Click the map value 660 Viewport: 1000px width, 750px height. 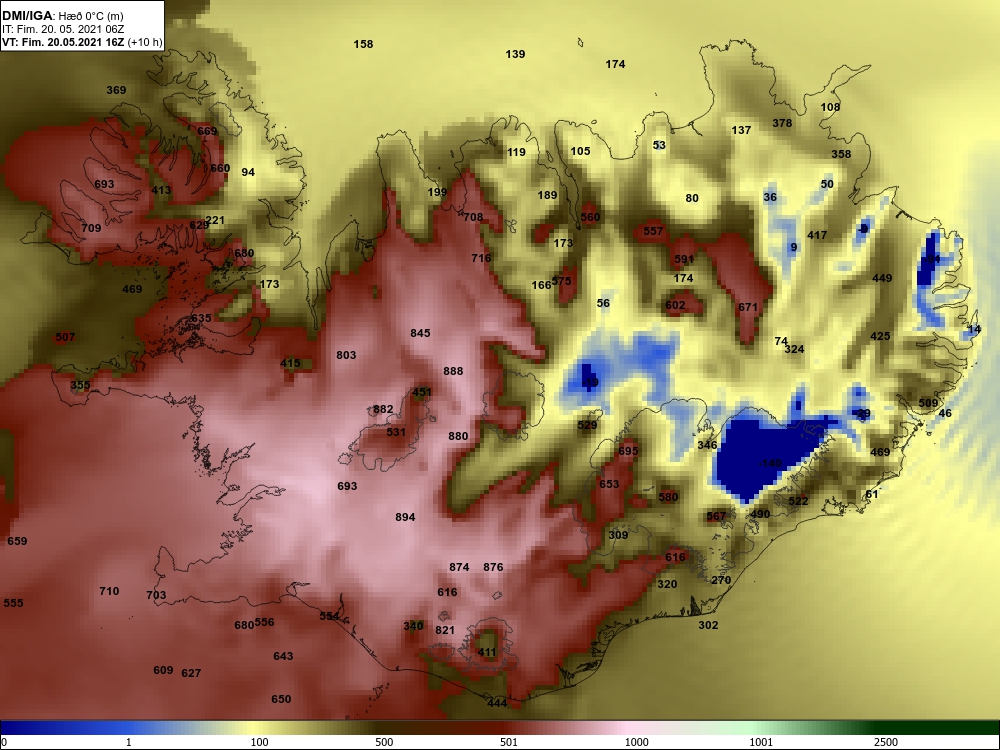point(220,168)
